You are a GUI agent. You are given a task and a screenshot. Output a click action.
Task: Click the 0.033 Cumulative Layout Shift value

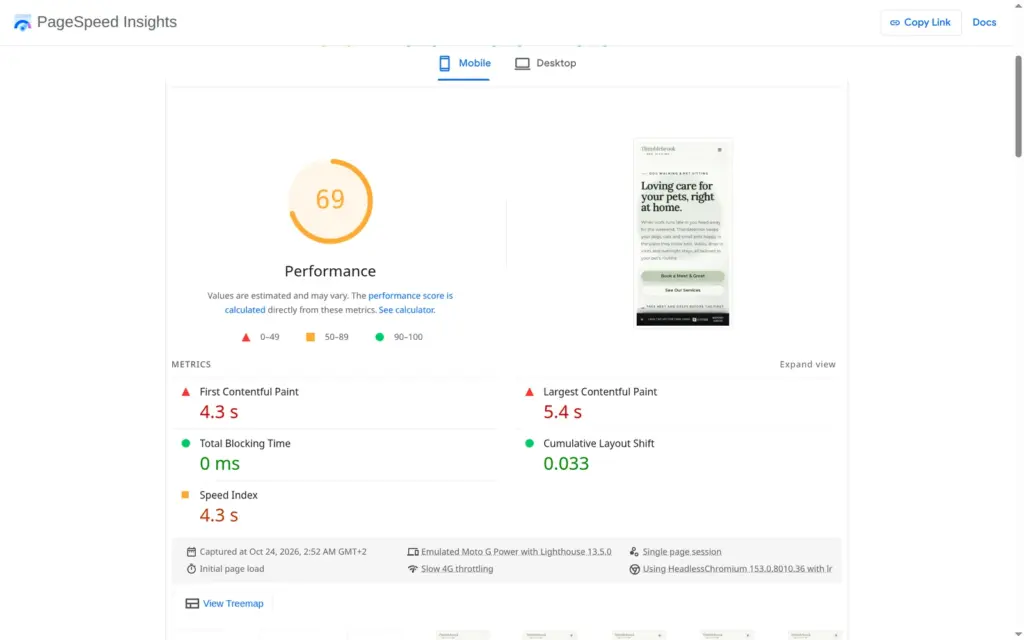[566, 464]
